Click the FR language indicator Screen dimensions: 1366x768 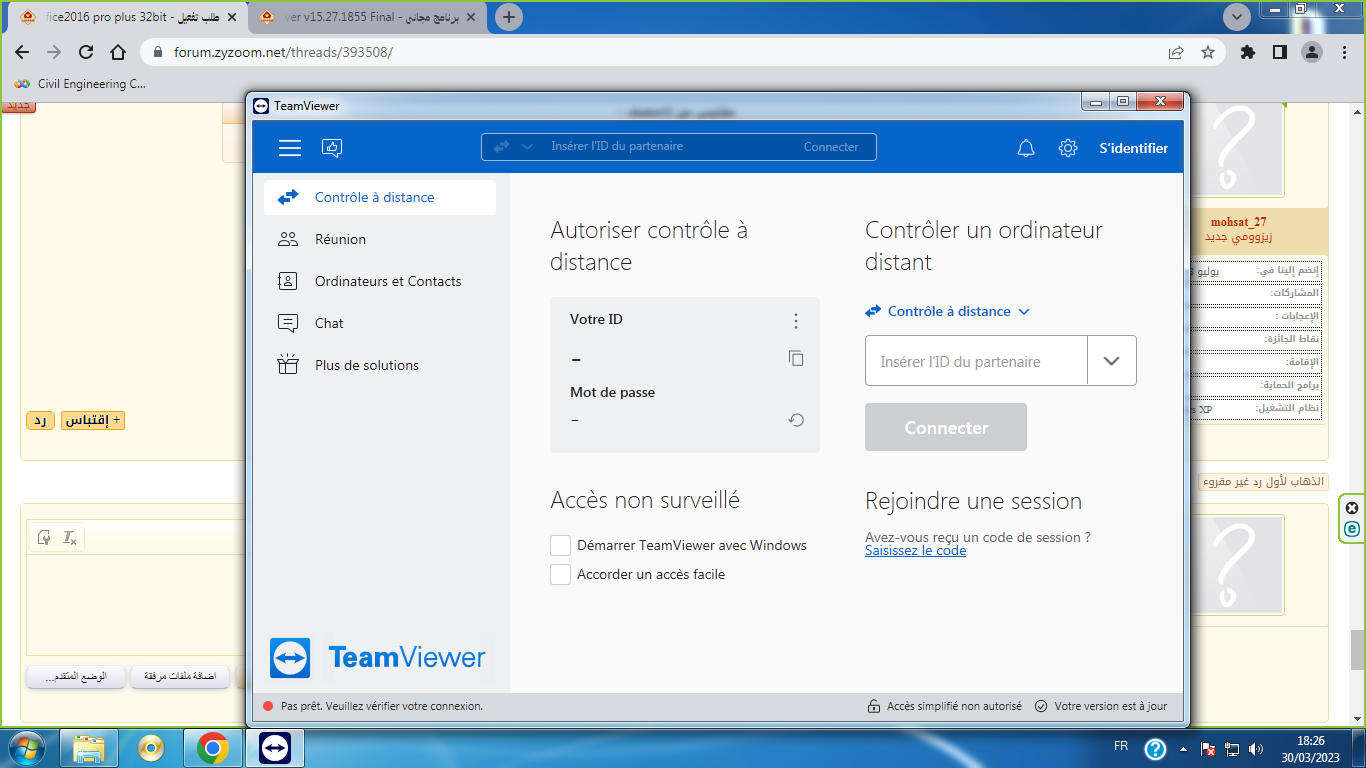pos(1122,746)
